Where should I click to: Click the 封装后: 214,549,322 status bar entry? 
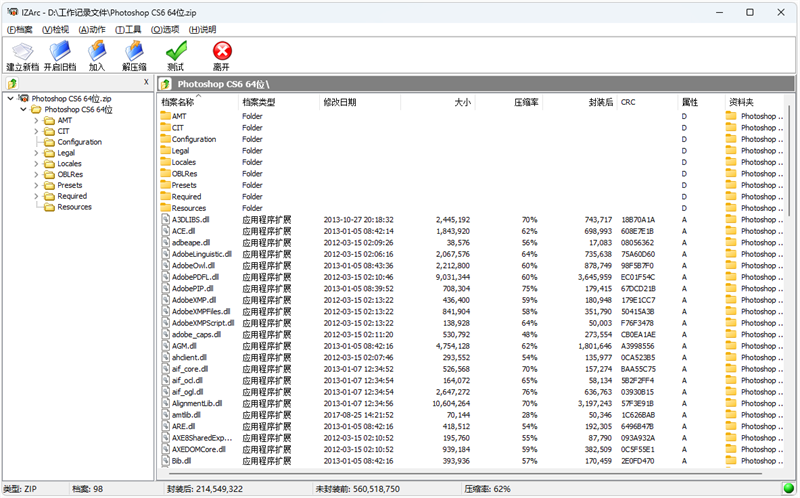tap(205, 489)
